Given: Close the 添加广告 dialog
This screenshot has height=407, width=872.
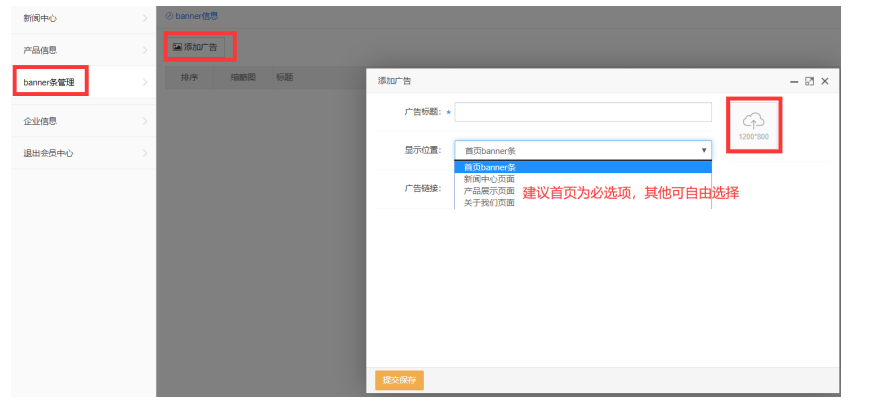Looking at the screenshot, I should (x=825, y=81).
